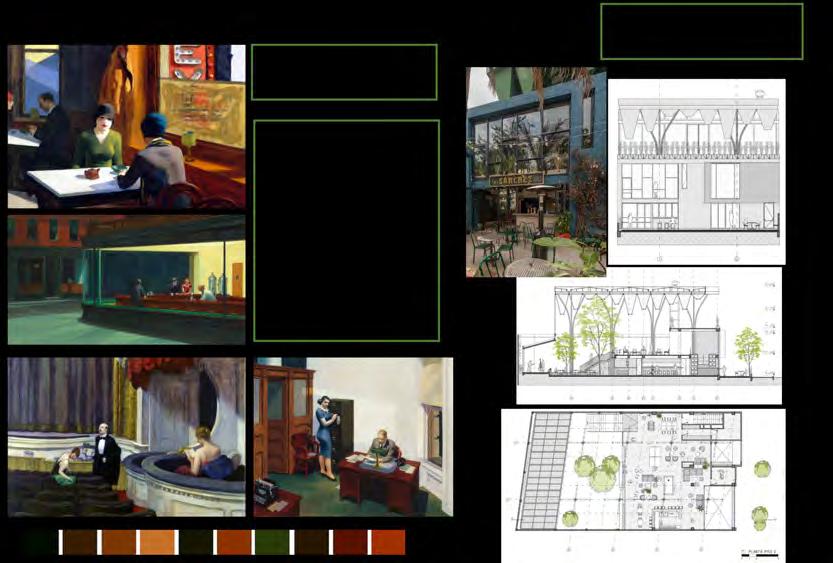Select the large green-outlined box beside the Nighthawks painting

(347, 231)
